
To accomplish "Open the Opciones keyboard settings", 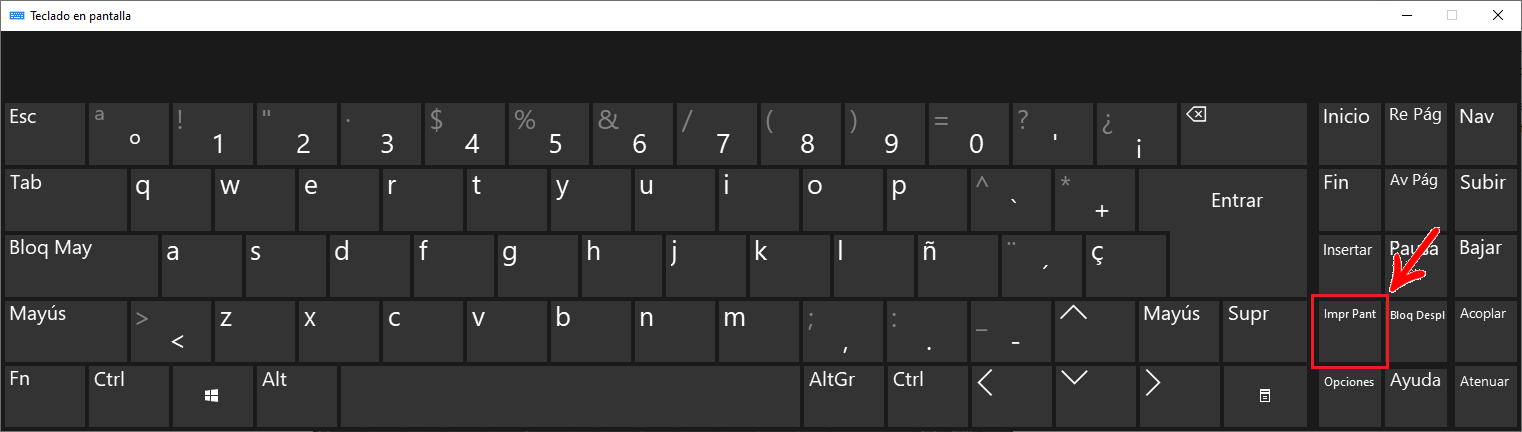I will coord(1349,396).
